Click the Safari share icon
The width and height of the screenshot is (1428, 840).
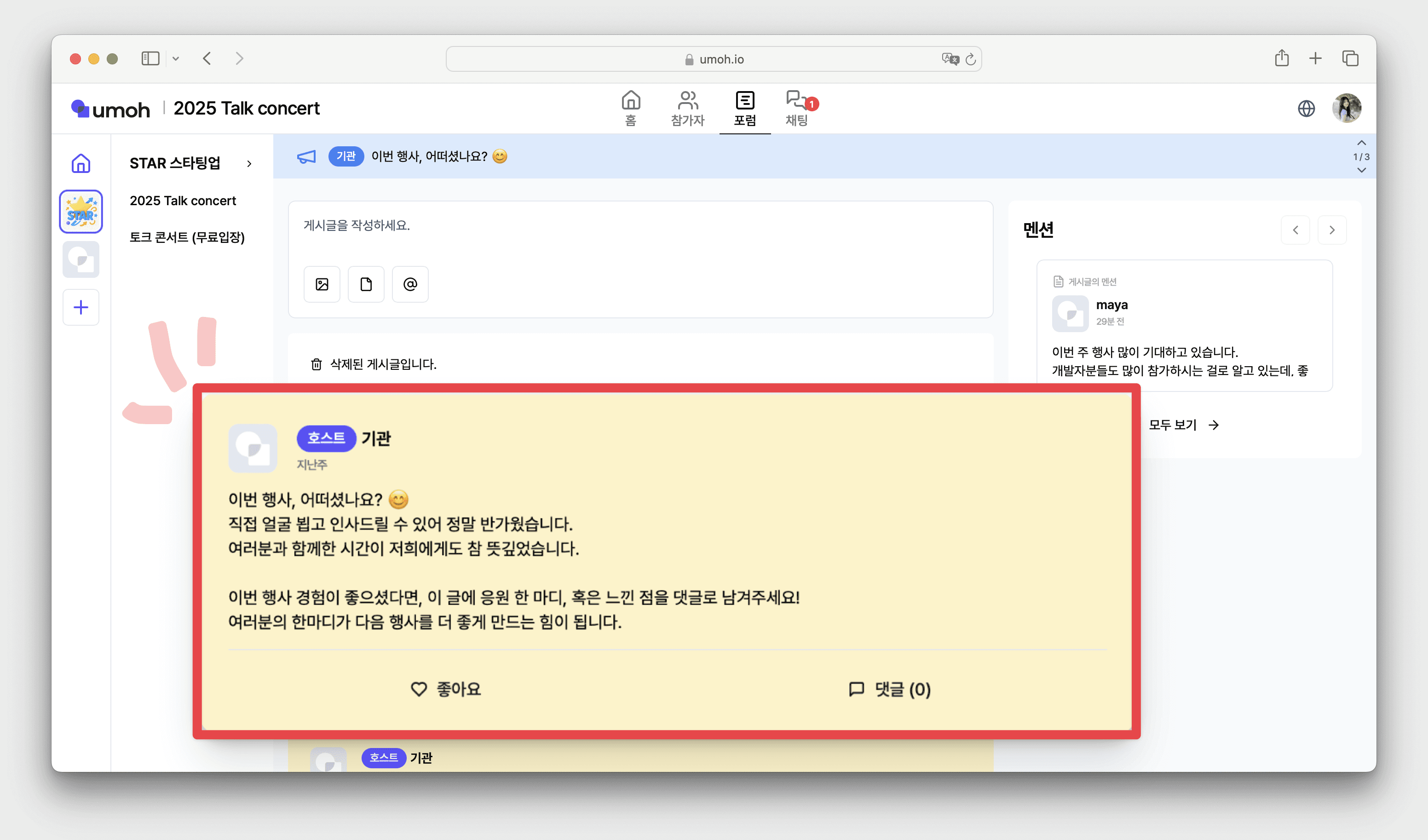pos(1281,58)
